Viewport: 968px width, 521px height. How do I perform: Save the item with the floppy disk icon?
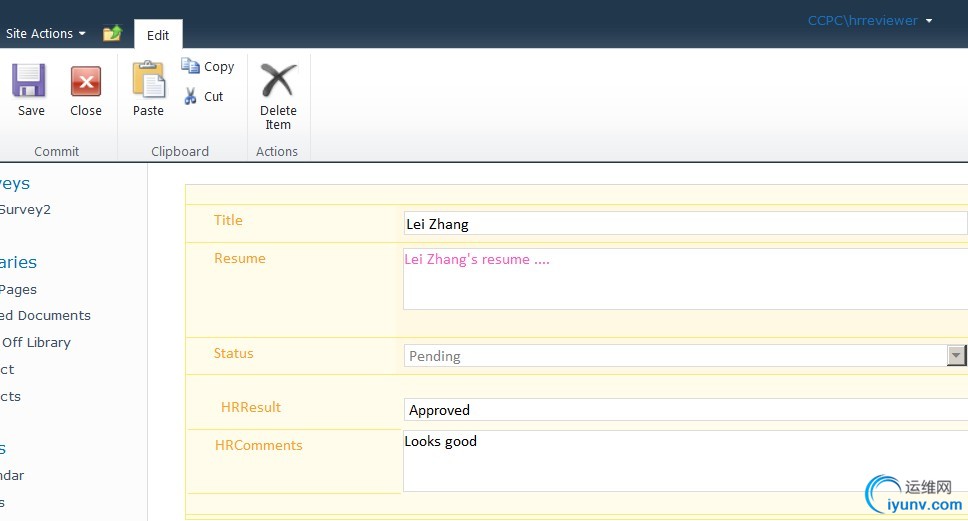[28, 81]
